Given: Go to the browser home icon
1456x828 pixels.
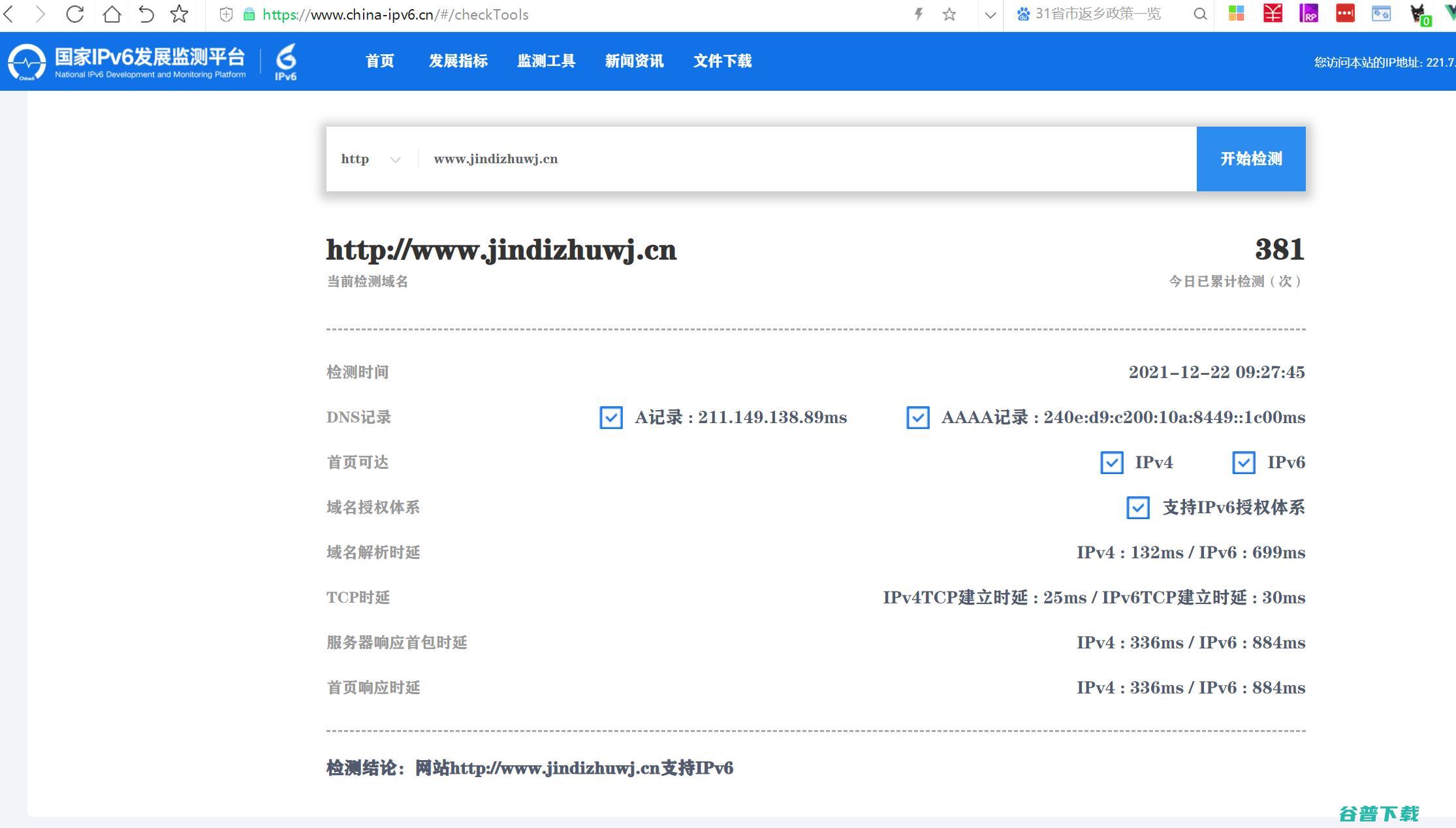Looking at the screenshot, I should coord(112,14).
